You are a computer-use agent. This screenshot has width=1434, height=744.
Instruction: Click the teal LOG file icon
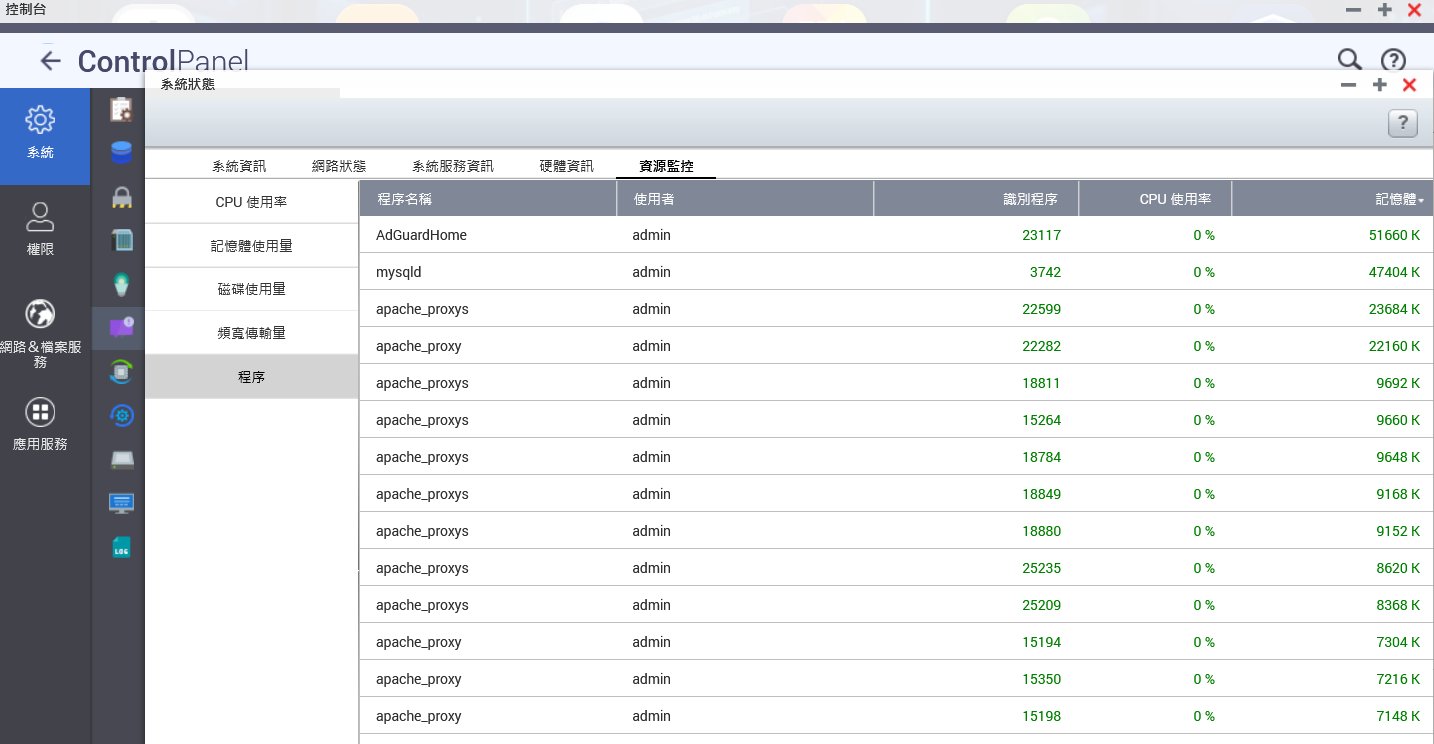point(121,547)
